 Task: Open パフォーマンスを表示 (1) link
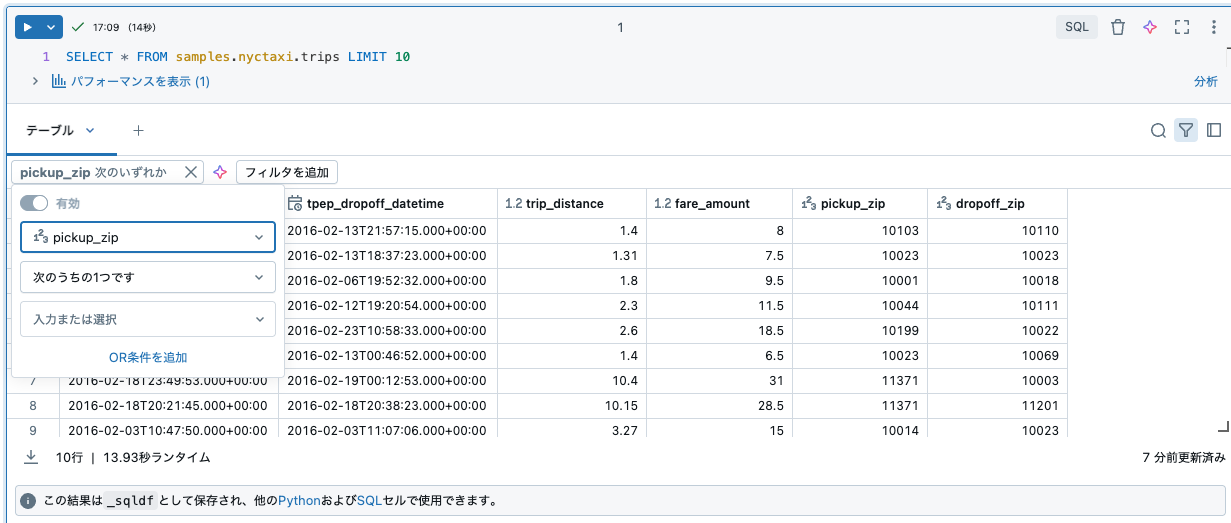click(131, 81)
